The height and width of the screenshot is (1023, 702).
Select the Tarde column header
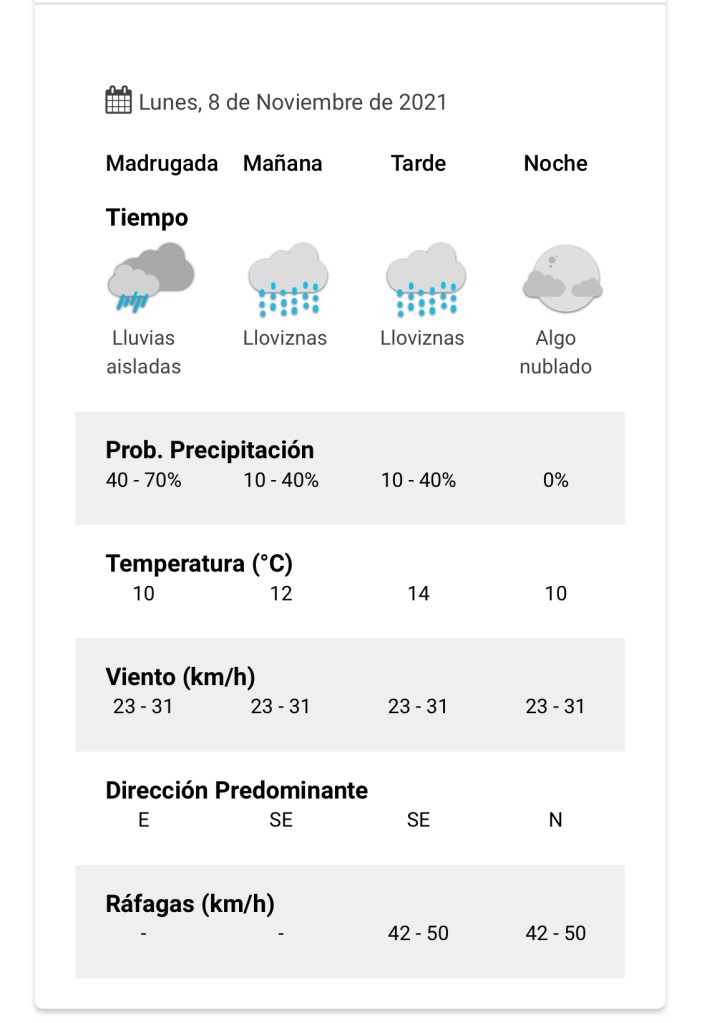click(x=418, y=163)
